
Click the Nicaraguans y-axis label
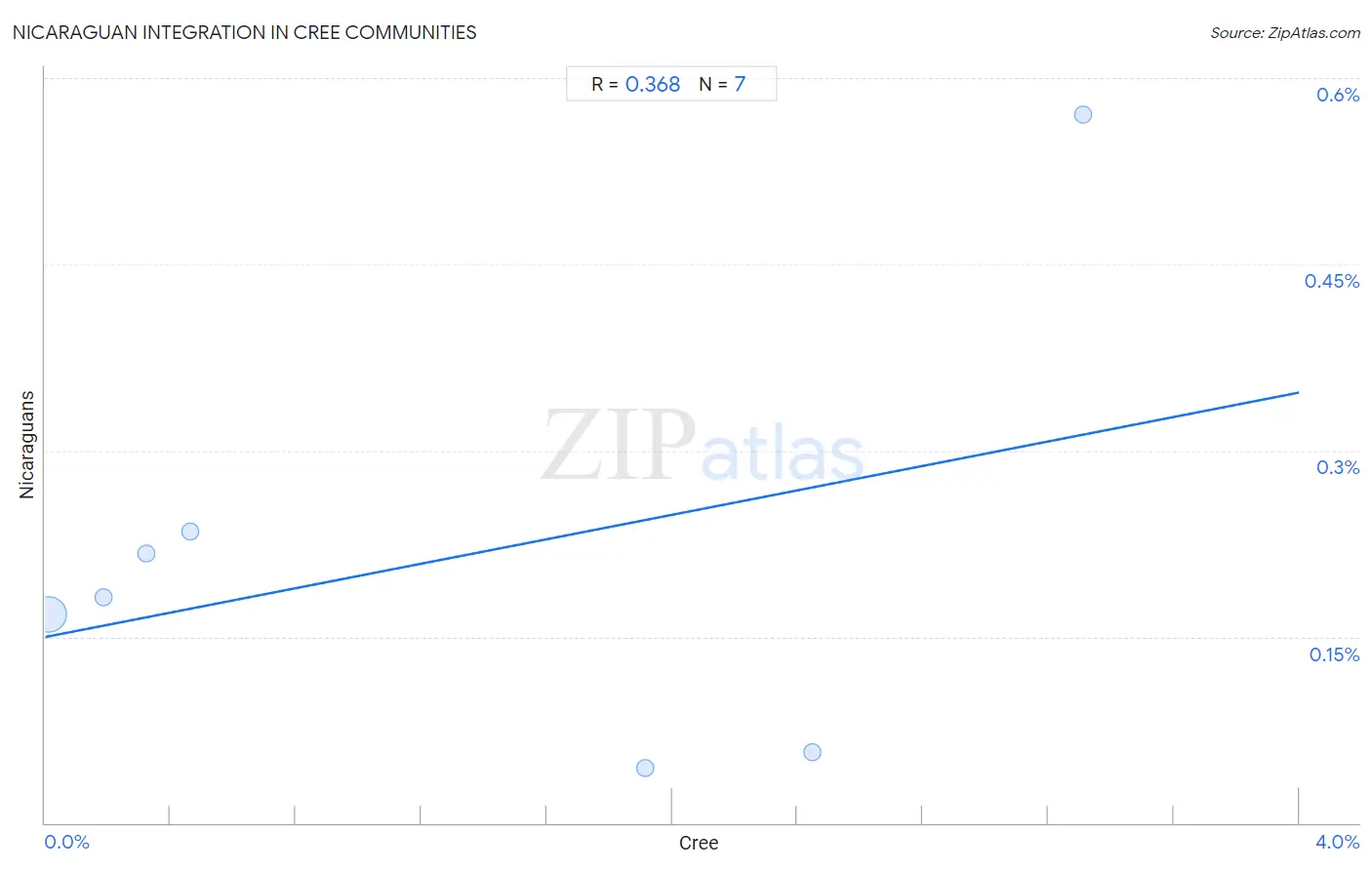(27, 445)
